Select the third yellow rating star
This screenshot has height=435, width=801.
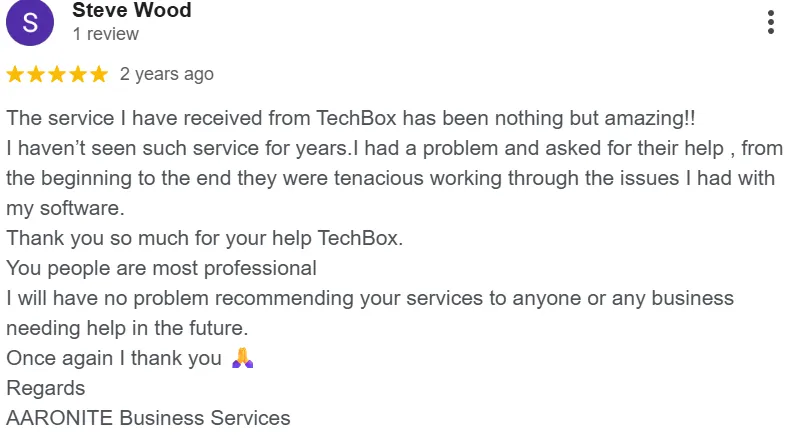[57, 74]
